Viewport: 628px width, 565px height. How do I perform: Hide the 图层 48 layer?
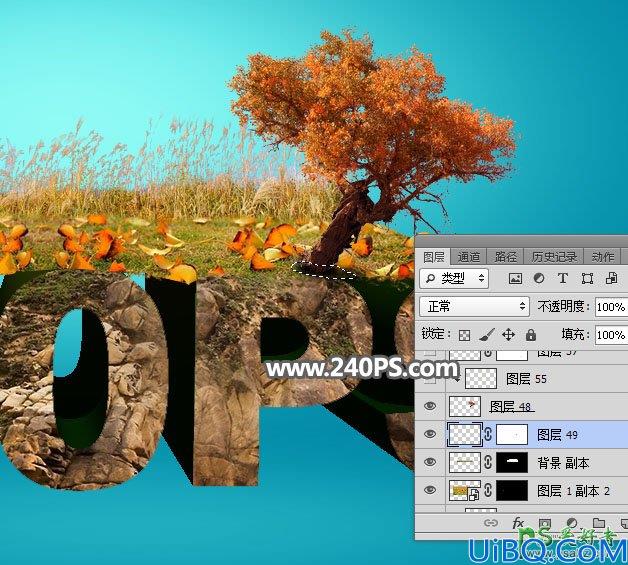[430, 406]
